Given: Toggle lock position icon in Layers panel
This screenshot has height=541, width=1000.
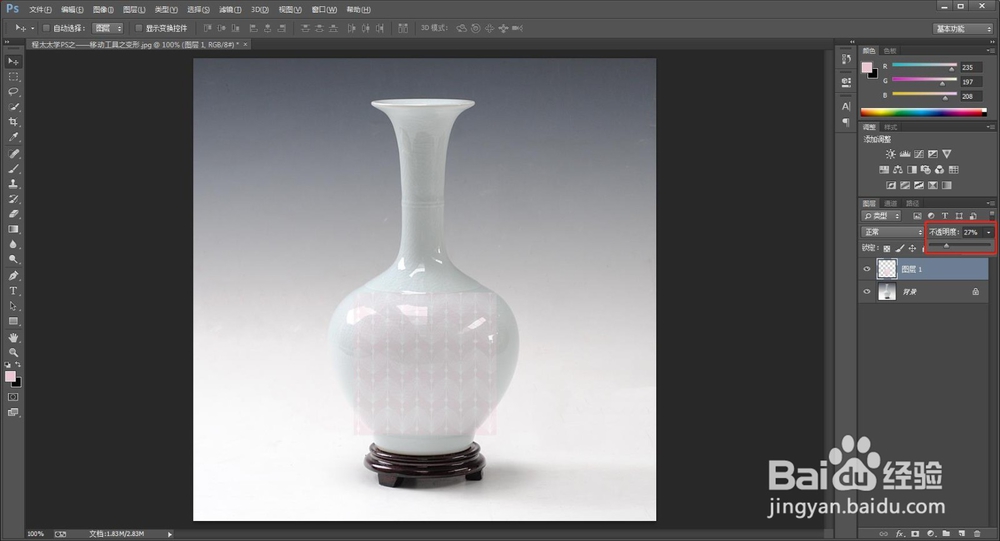Looking at the screenshot, I should tap(912, 248).
